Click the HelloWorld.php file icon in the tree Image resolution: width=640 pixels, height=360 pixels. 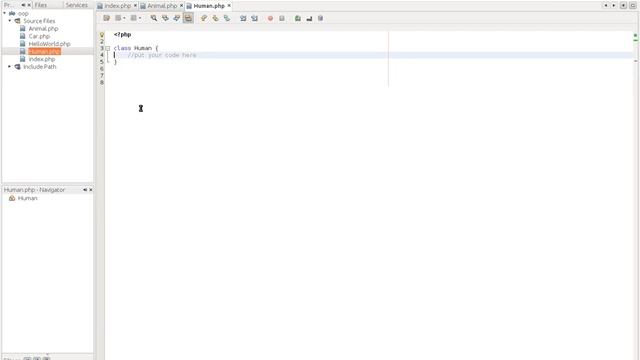23,44
